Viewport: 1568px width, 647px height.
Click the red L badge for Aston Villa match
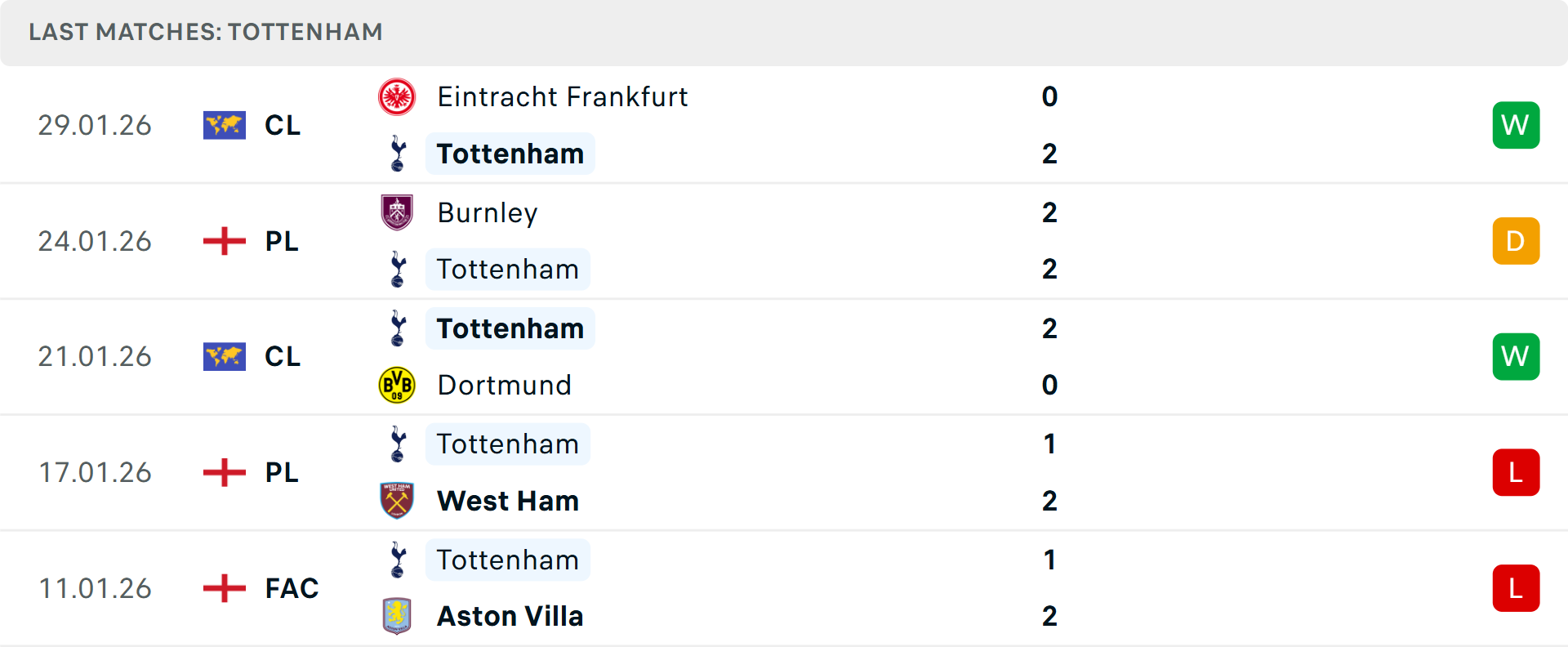[1516, 588]
